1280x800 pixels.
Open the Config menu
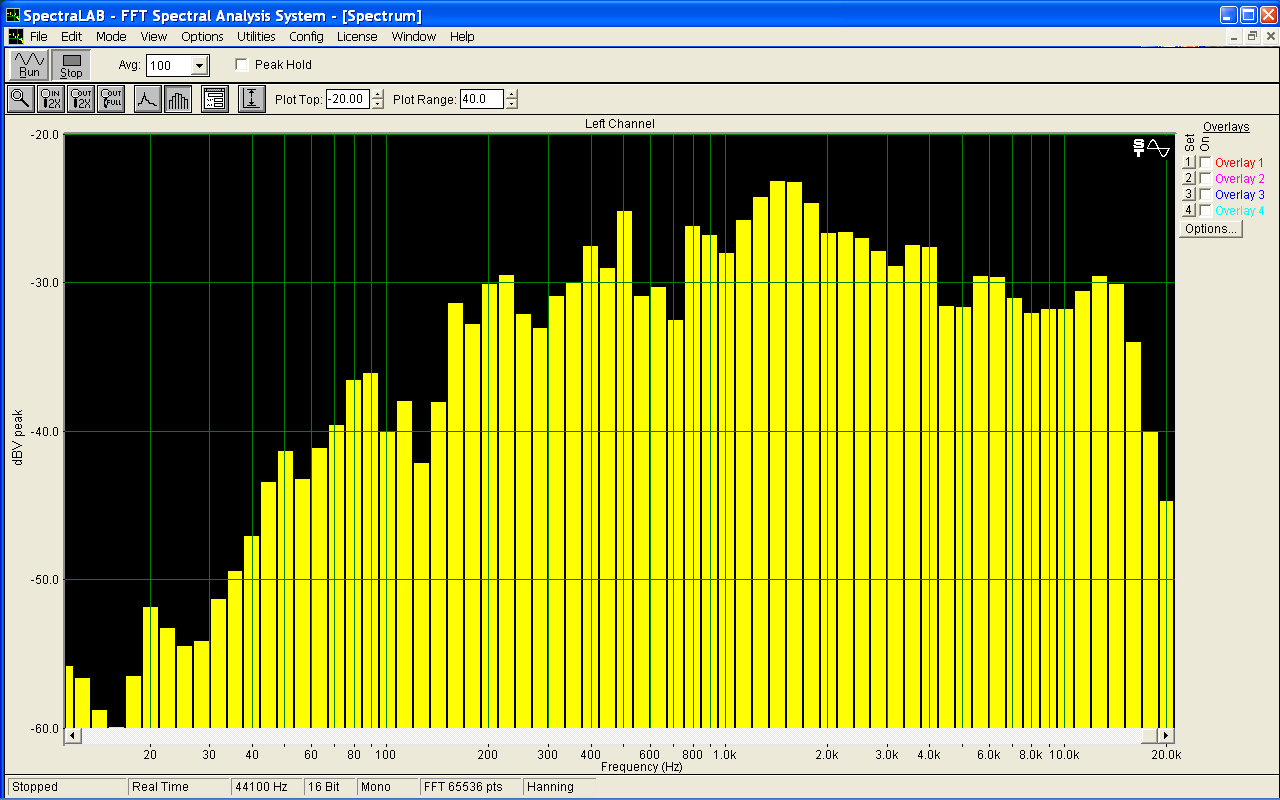(x=306, y=36)
